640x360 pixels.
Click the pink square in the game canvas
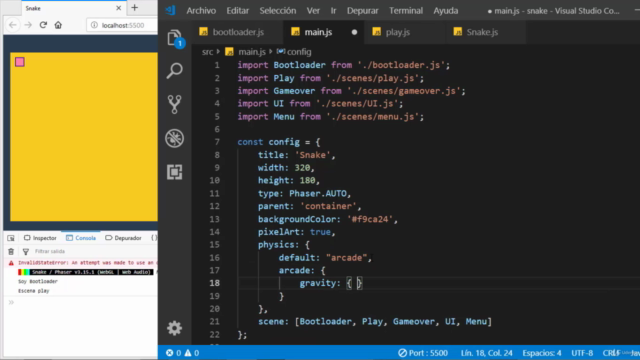20,62
